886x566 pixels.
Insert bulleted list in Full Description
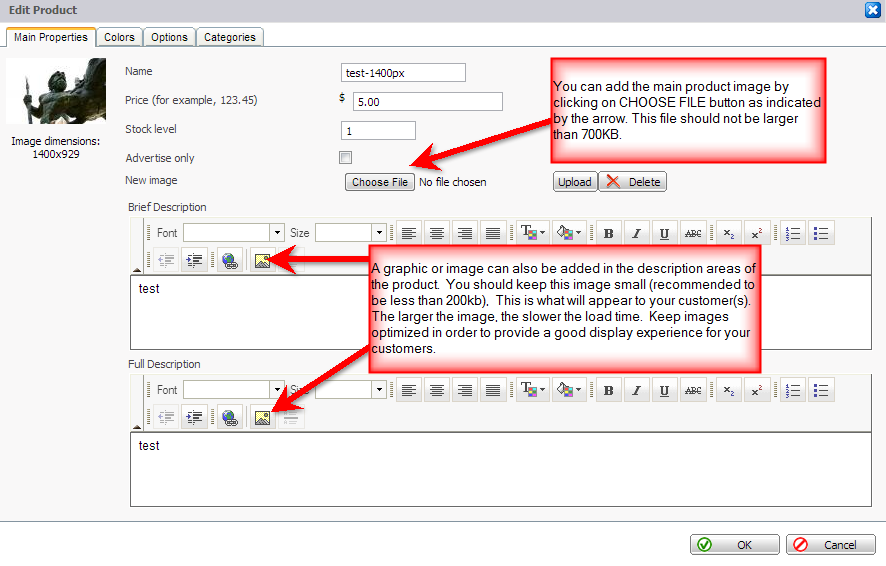click(x=821, y=390)
